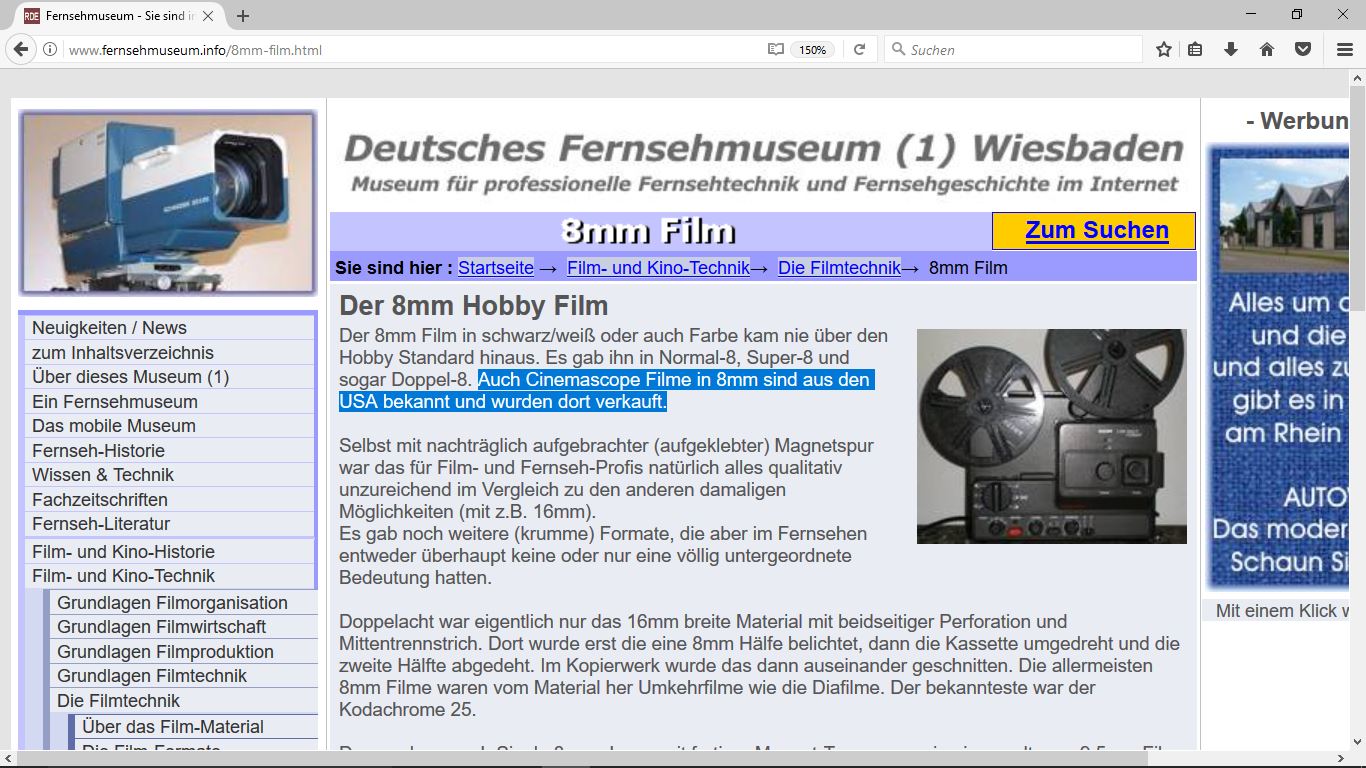Open the Die Filmtechnik breadcrumb link
This screenshot has height=768, width=1366.
839,268
